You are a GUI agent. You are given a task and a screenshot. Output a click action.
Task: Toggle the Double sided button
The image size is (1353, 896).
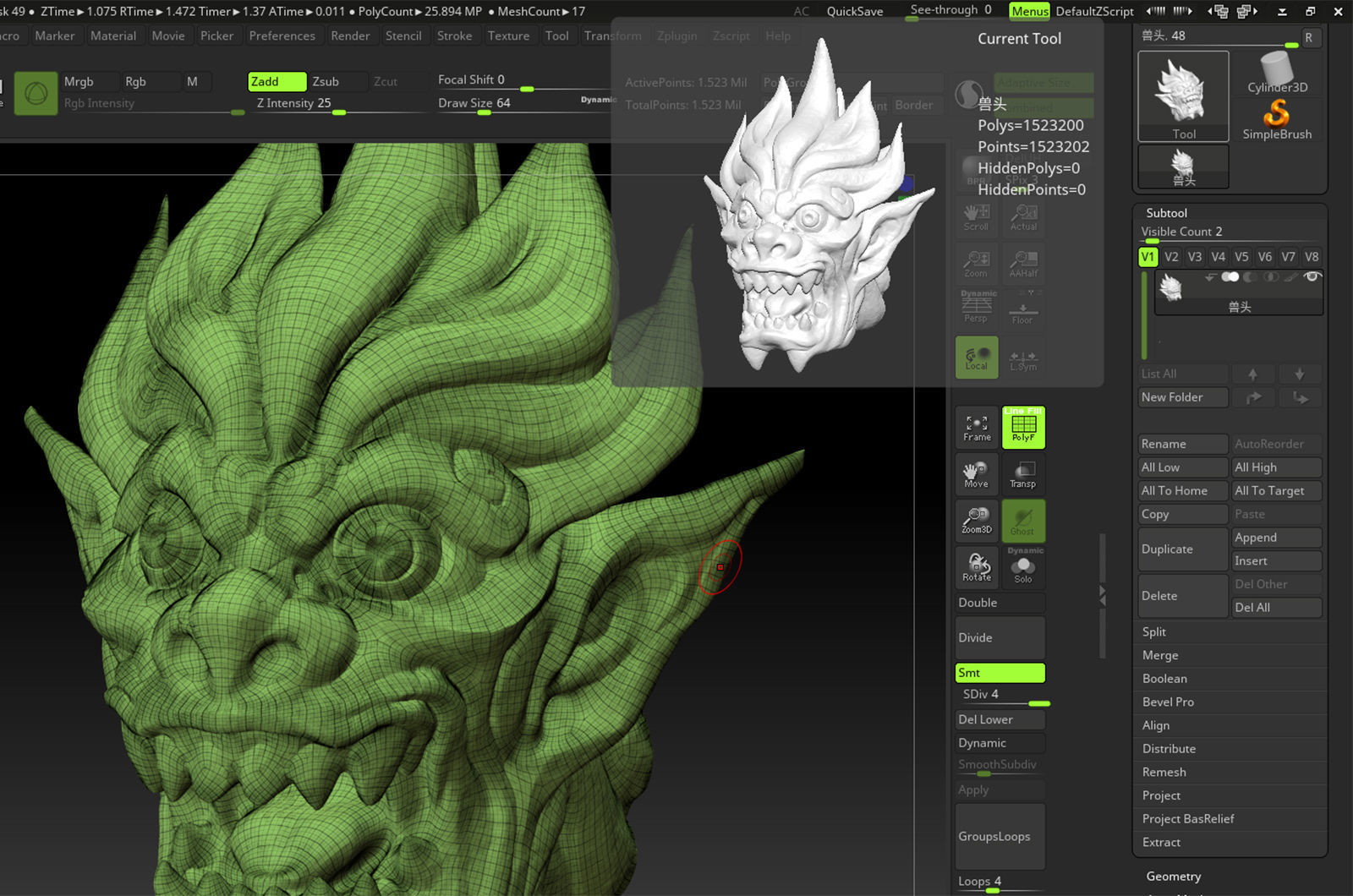(1000, 603)
